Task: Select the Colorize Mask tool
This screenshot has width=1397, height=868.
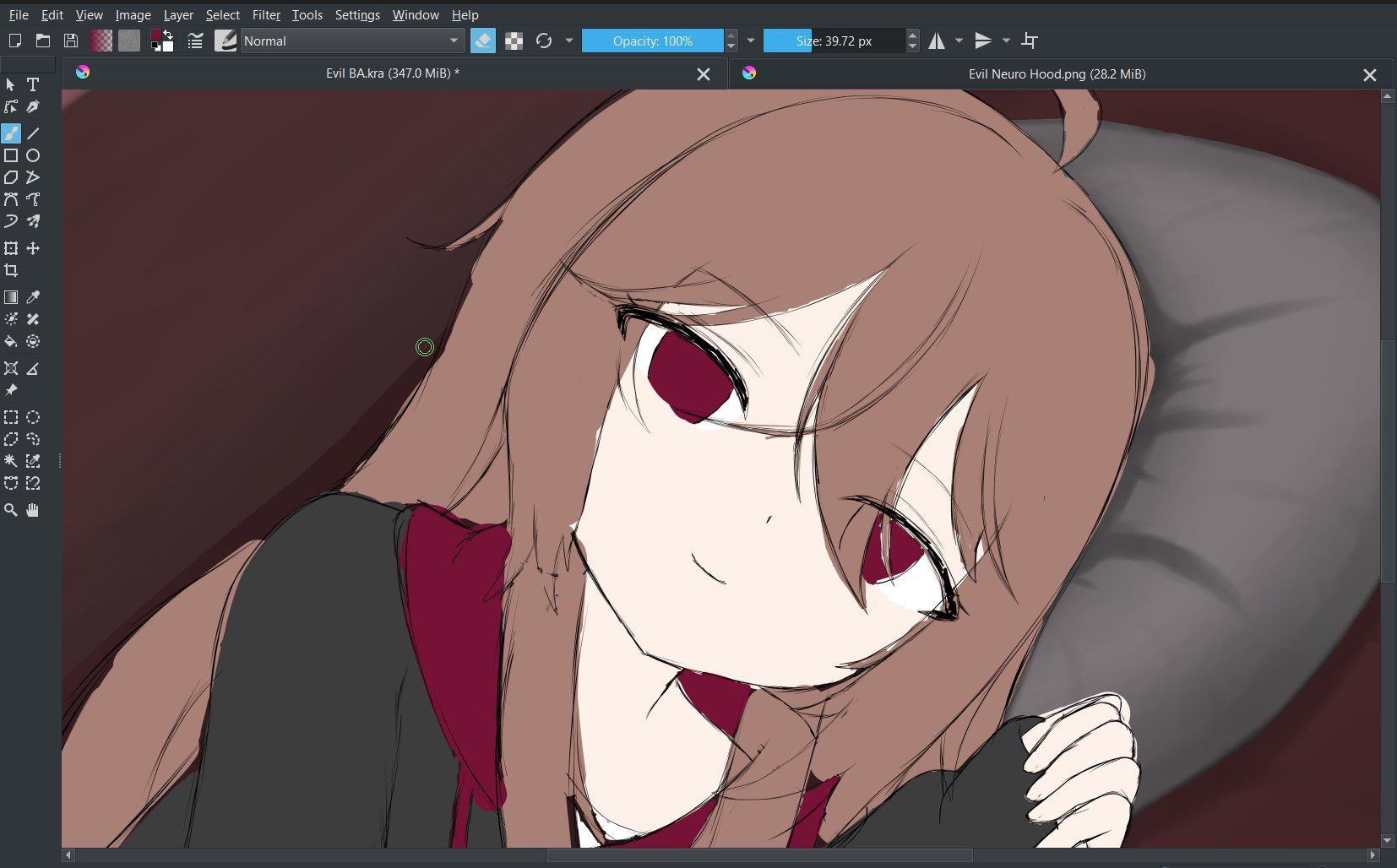Action: (11, 319)
